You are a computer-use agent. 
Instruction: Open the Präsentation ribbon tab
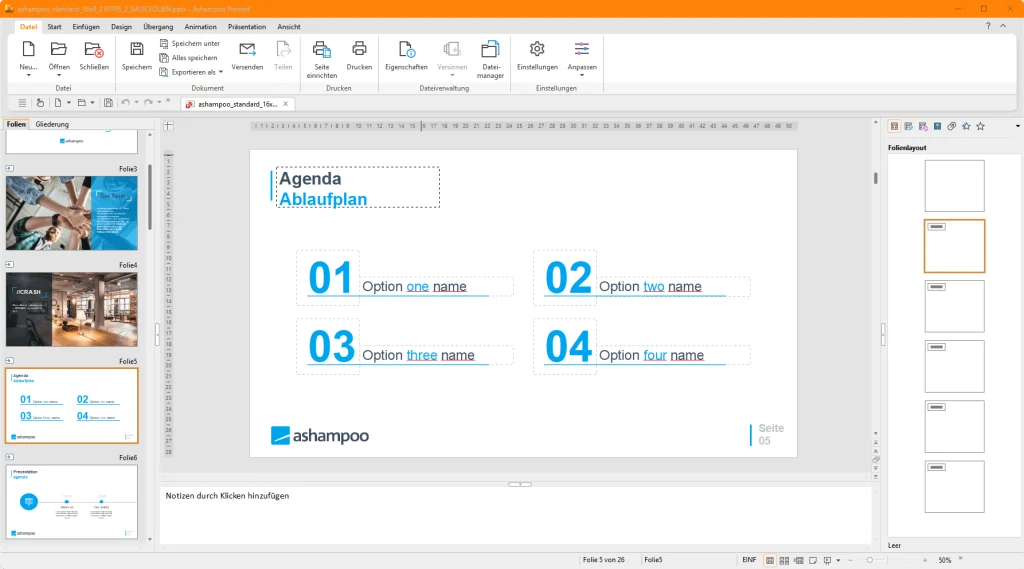pyautogui.click(x=247, y=27)
